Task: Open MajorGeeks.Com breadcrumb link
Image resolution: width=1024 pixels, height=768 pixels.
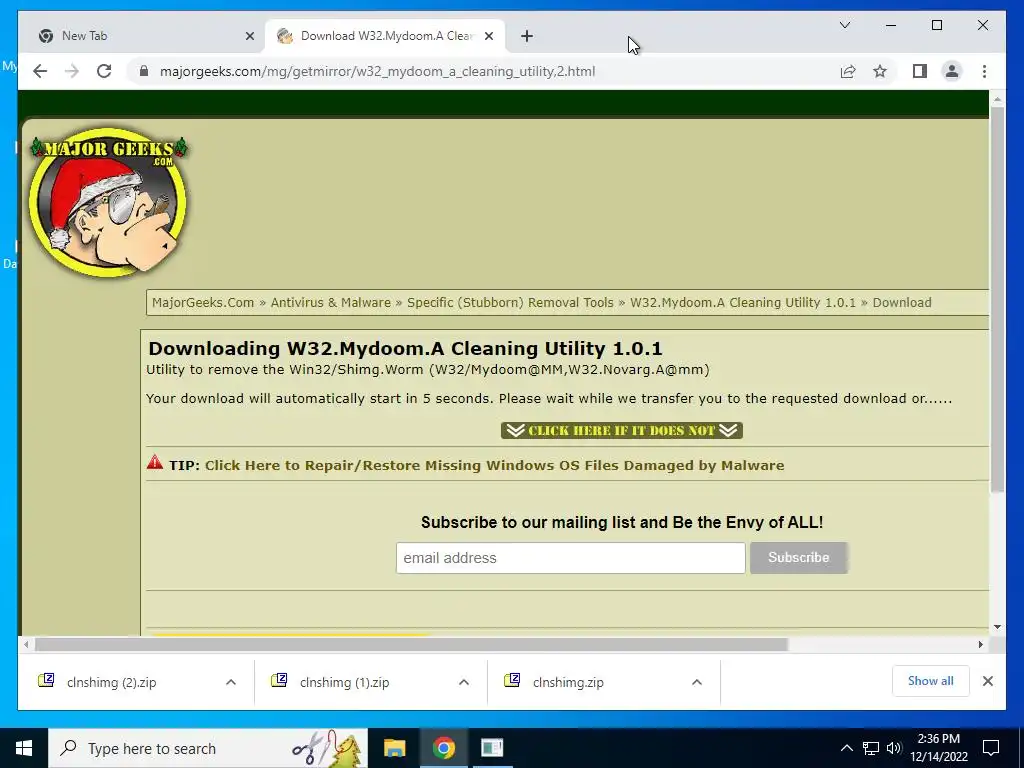Action: (203, 302)
